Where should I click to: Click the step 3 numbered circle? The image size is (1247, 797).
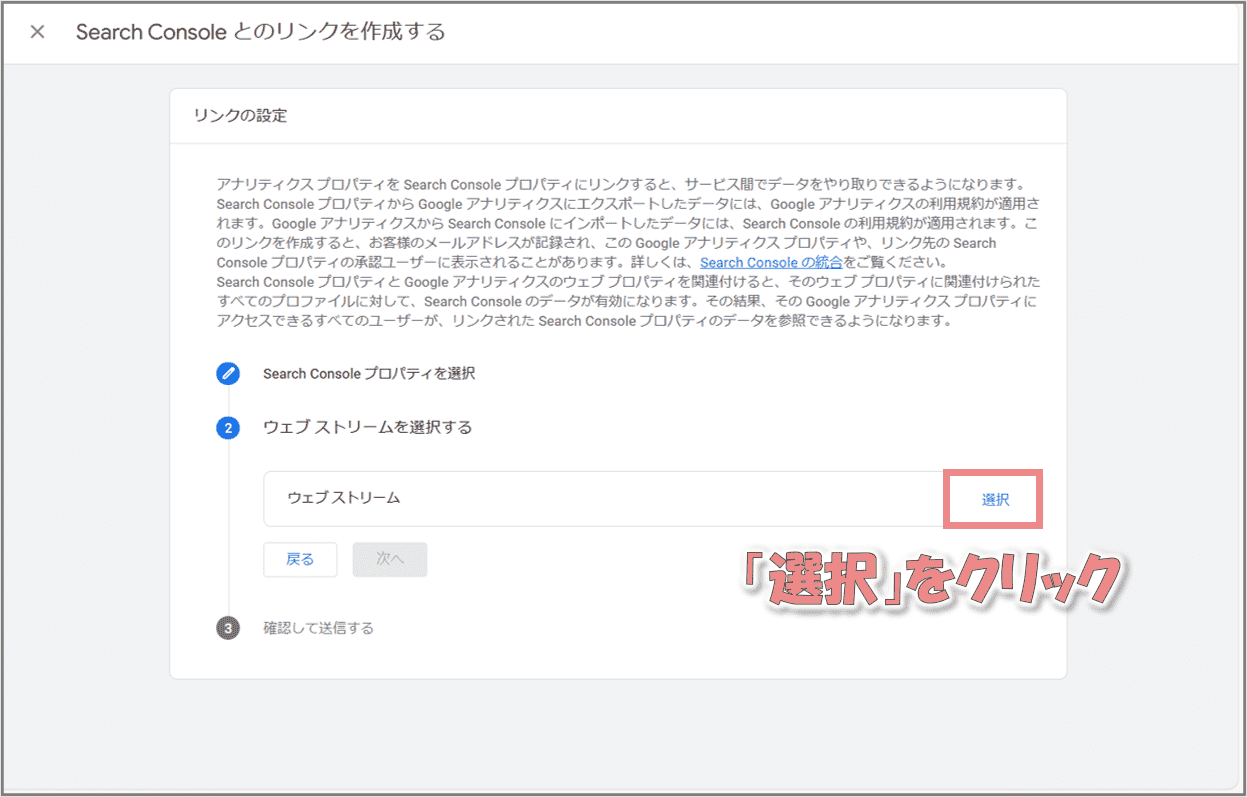click(x=228, y=629)
